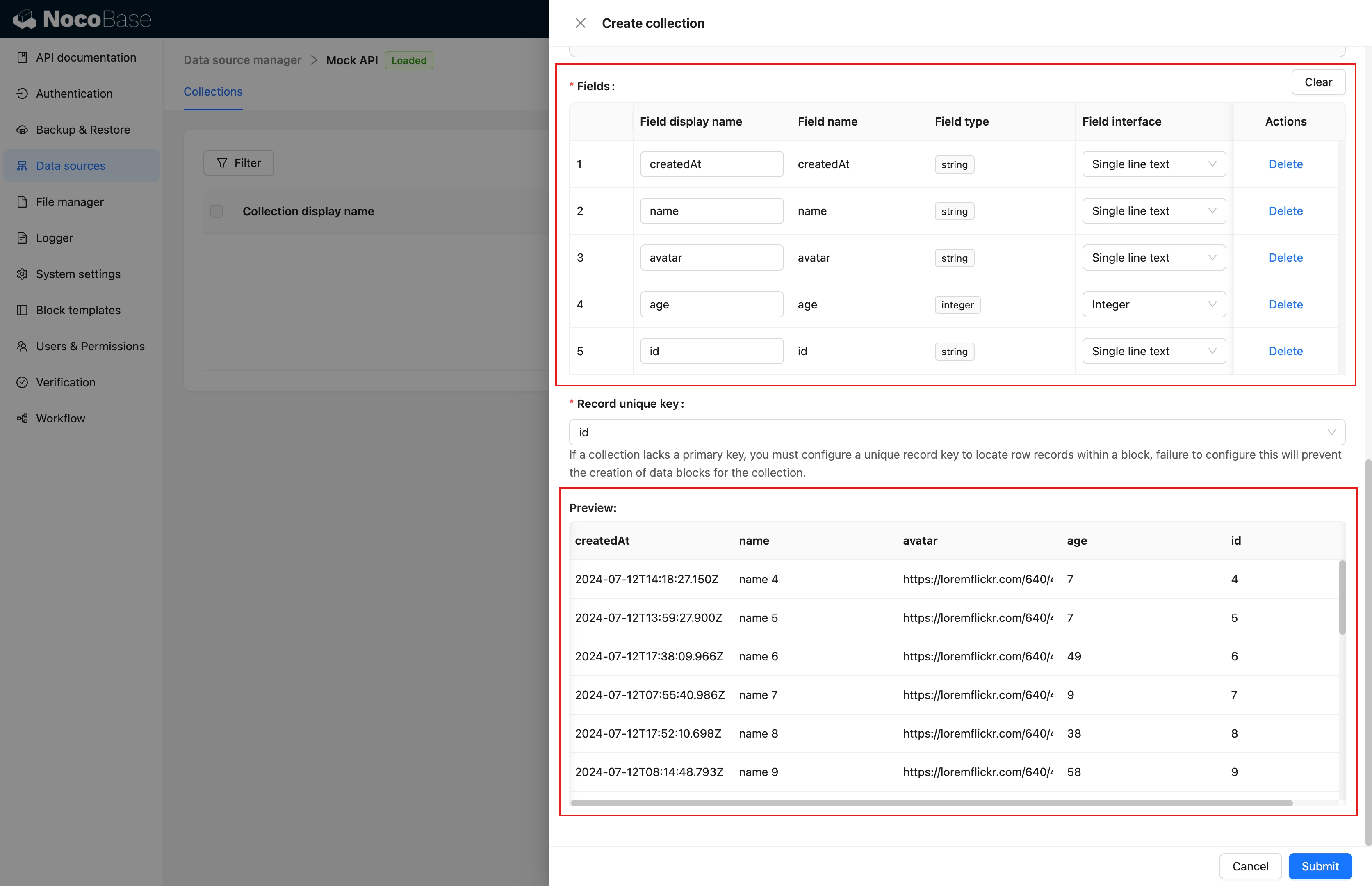Close the Create collection drawer
Screen dimensions: 1372x886
point(580,23)
